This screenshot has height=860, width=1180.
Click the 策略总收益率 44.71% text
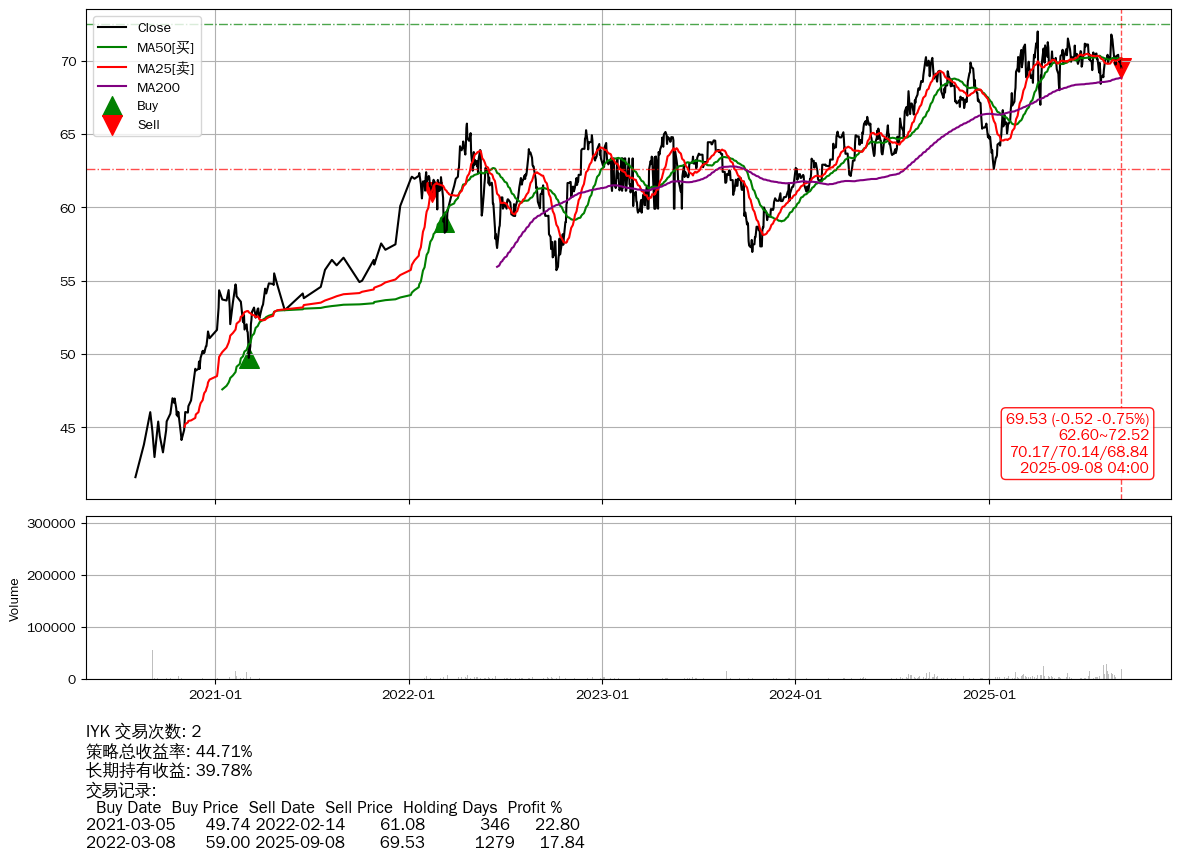169,751
